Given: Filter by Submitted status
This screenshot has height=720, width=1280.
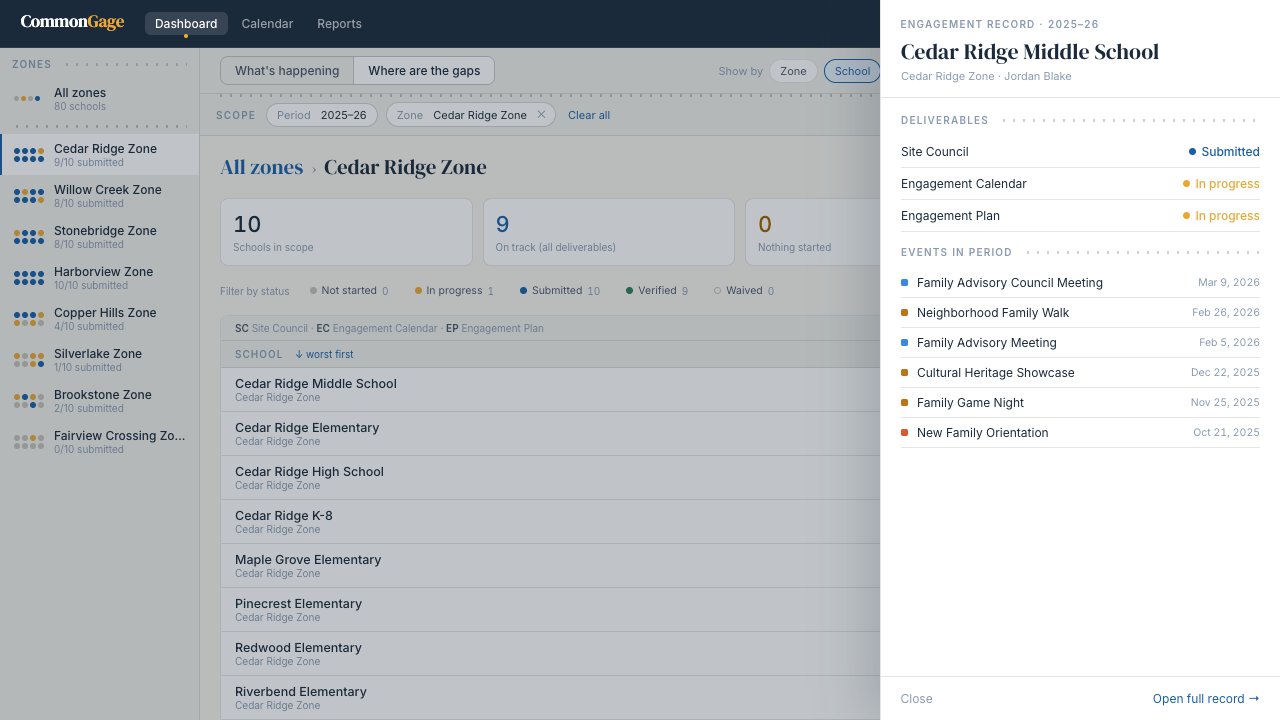Looking at the screenshot, I should tap(560, 291).
